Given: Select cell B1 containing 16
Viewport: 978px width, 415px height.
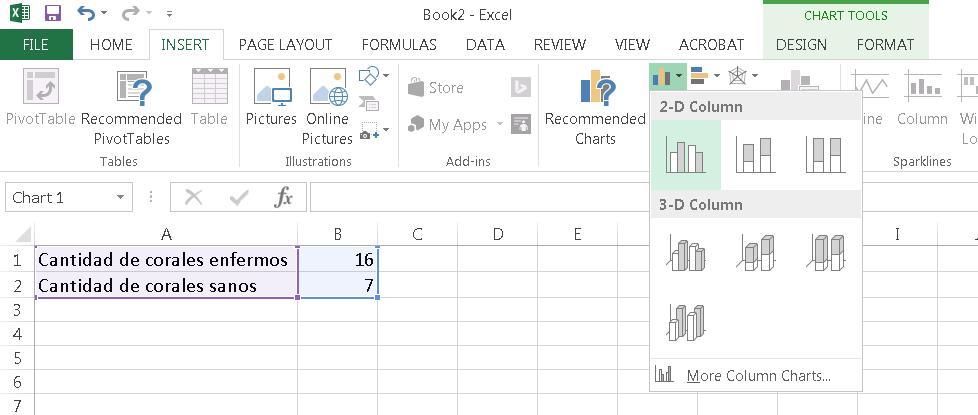Looking at the screenshot, I should point(337,260).
